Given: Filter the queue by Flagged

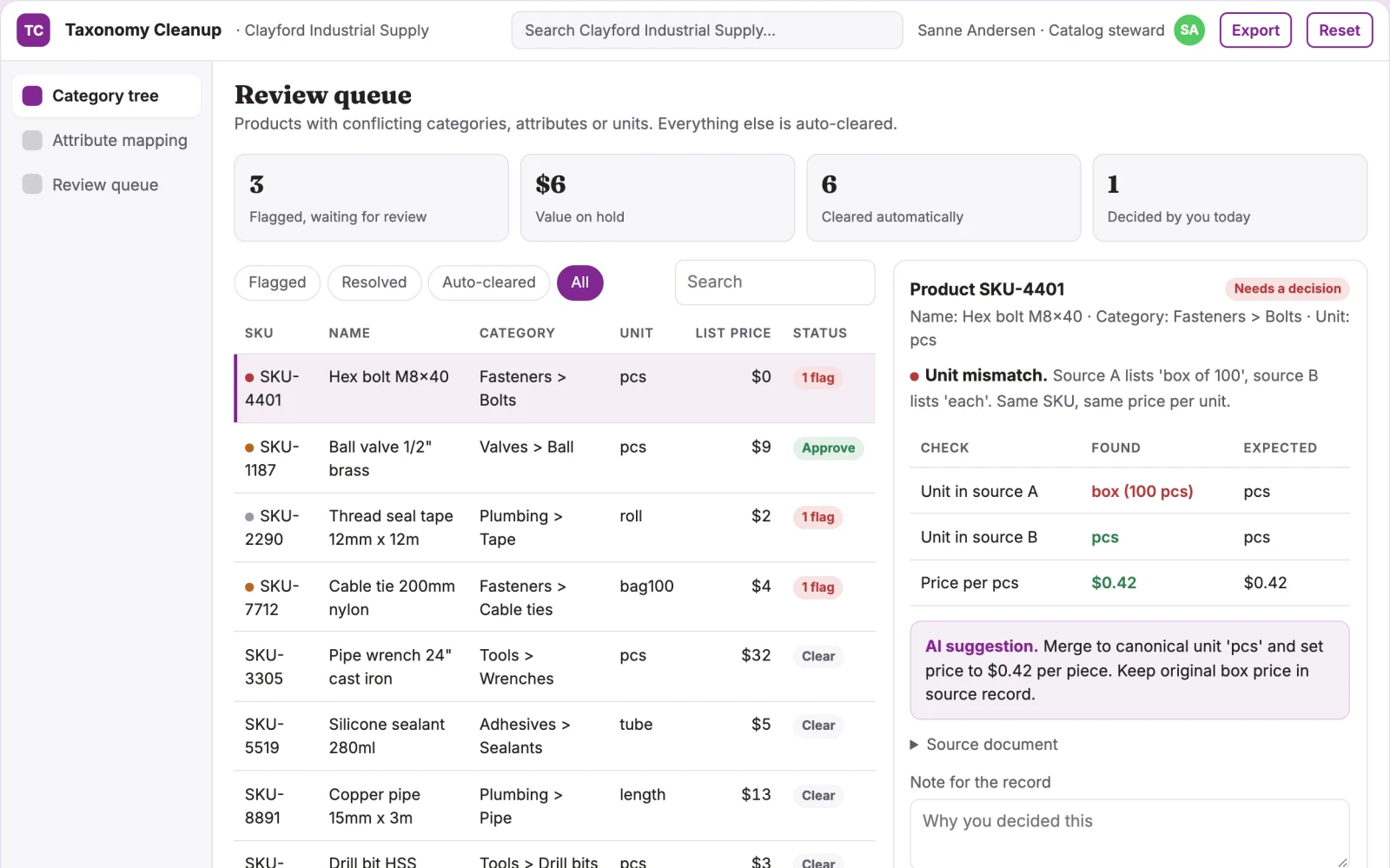Looking at the screenshot, I should tap(277, 282).
